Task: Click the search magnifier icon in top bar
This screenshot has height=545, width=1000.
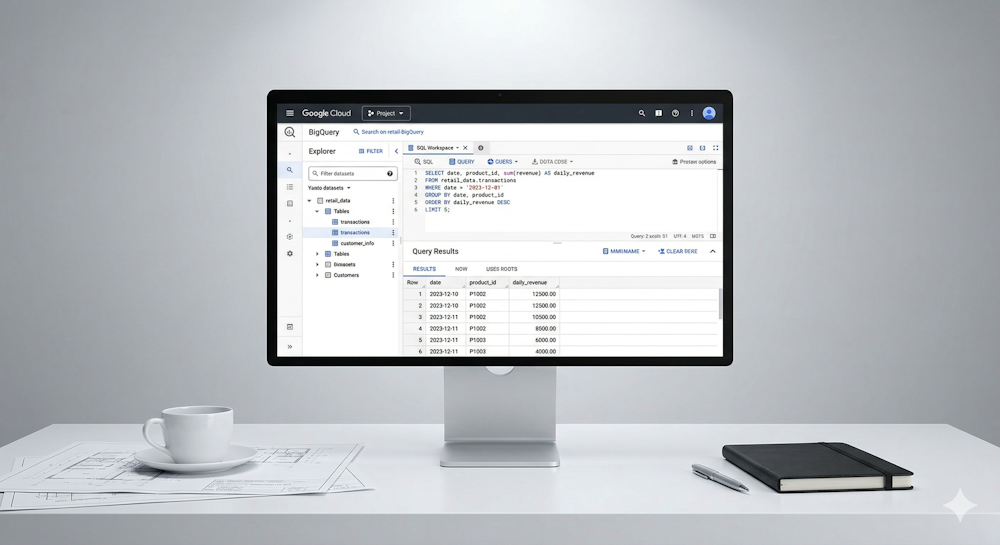Action: point(642,113)
